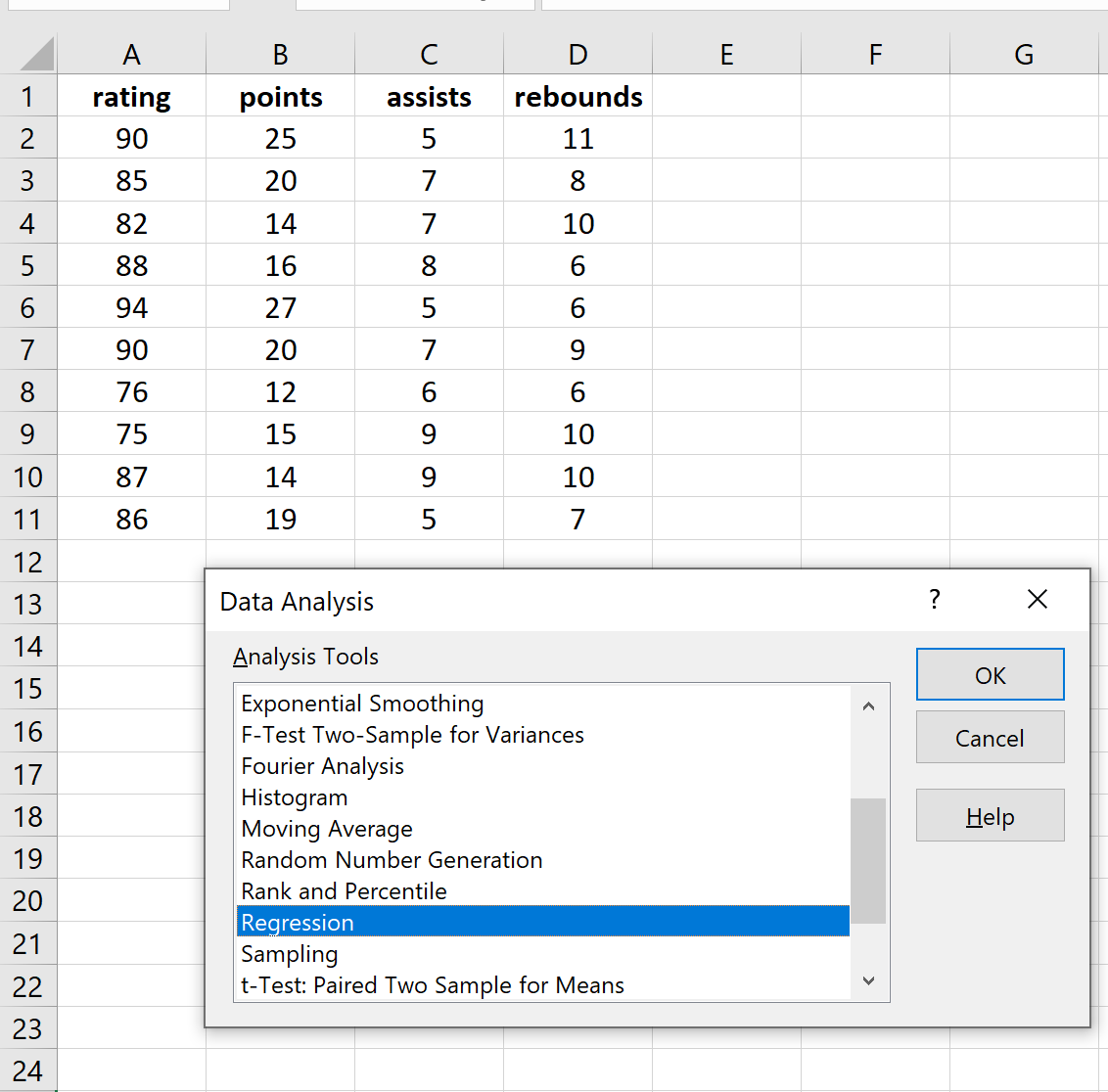
Task: Select column D header
Action: pos(578,55)
